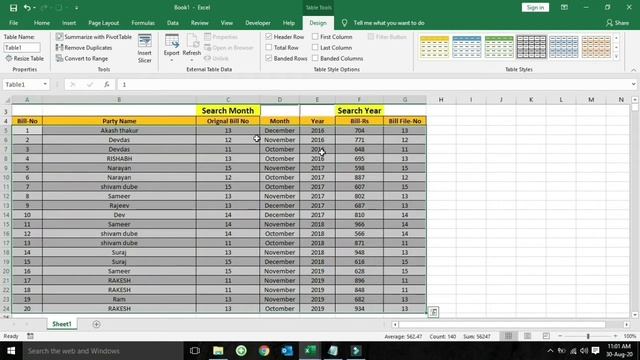Click the Excel icon on taskbar
The image size is (640, 360).
pos(310,351)
